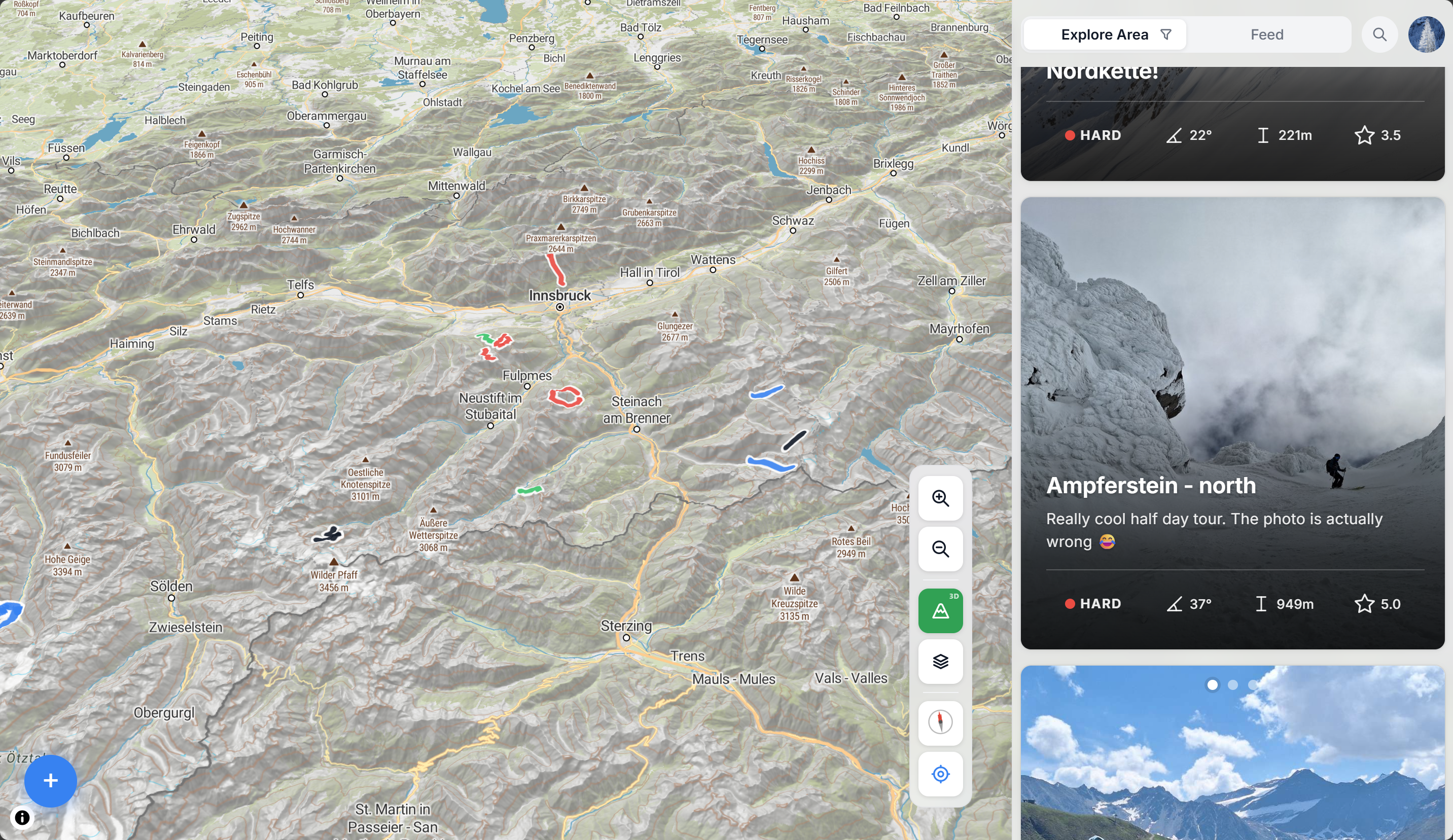Click the Schwaz town label
Viewport: 1453px width, 840px height.
[x=793, y=220]
